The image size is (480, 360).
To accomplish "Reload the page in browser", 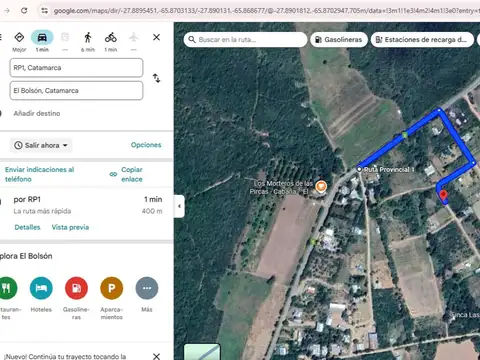I will pos(24,11).
